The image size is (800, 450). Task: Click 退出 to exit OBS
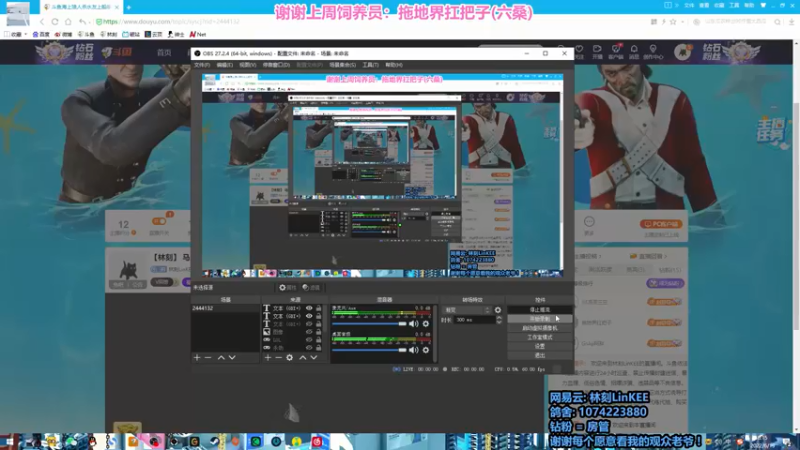pos(540,355)
